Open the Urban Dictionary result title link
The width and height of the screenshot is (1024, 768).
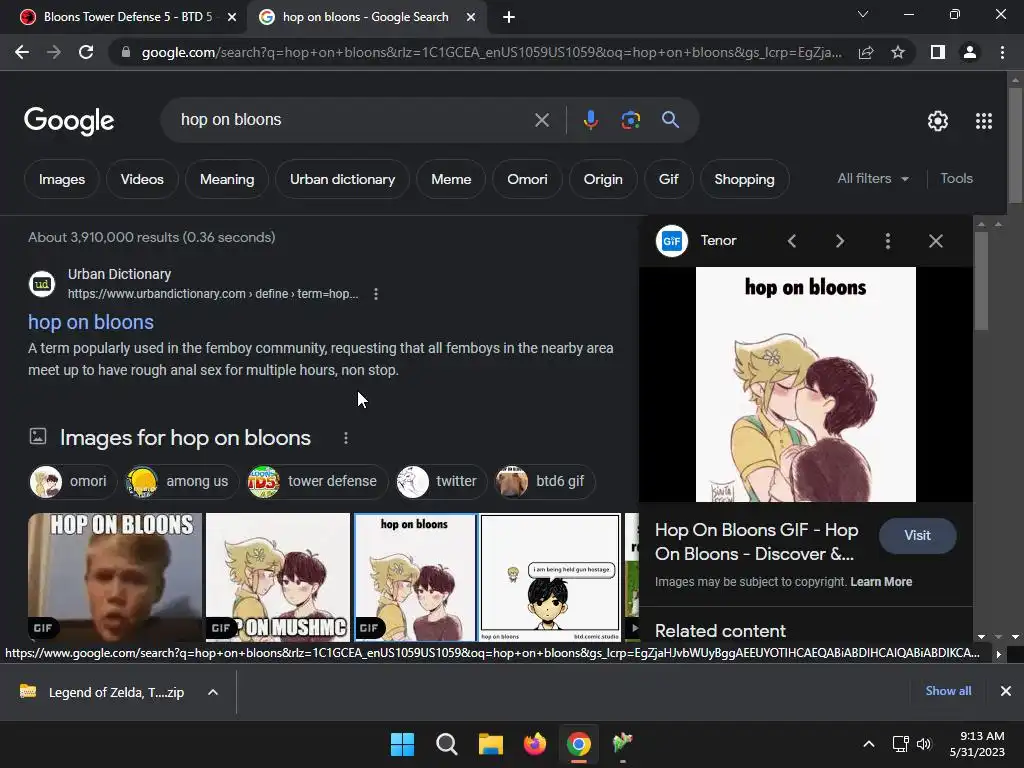[x=91, y=322]
